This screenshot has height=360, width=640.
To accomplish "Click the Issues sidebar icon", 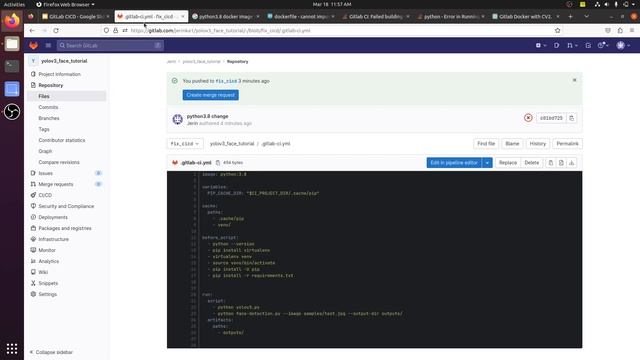I will tap(33, 173).
